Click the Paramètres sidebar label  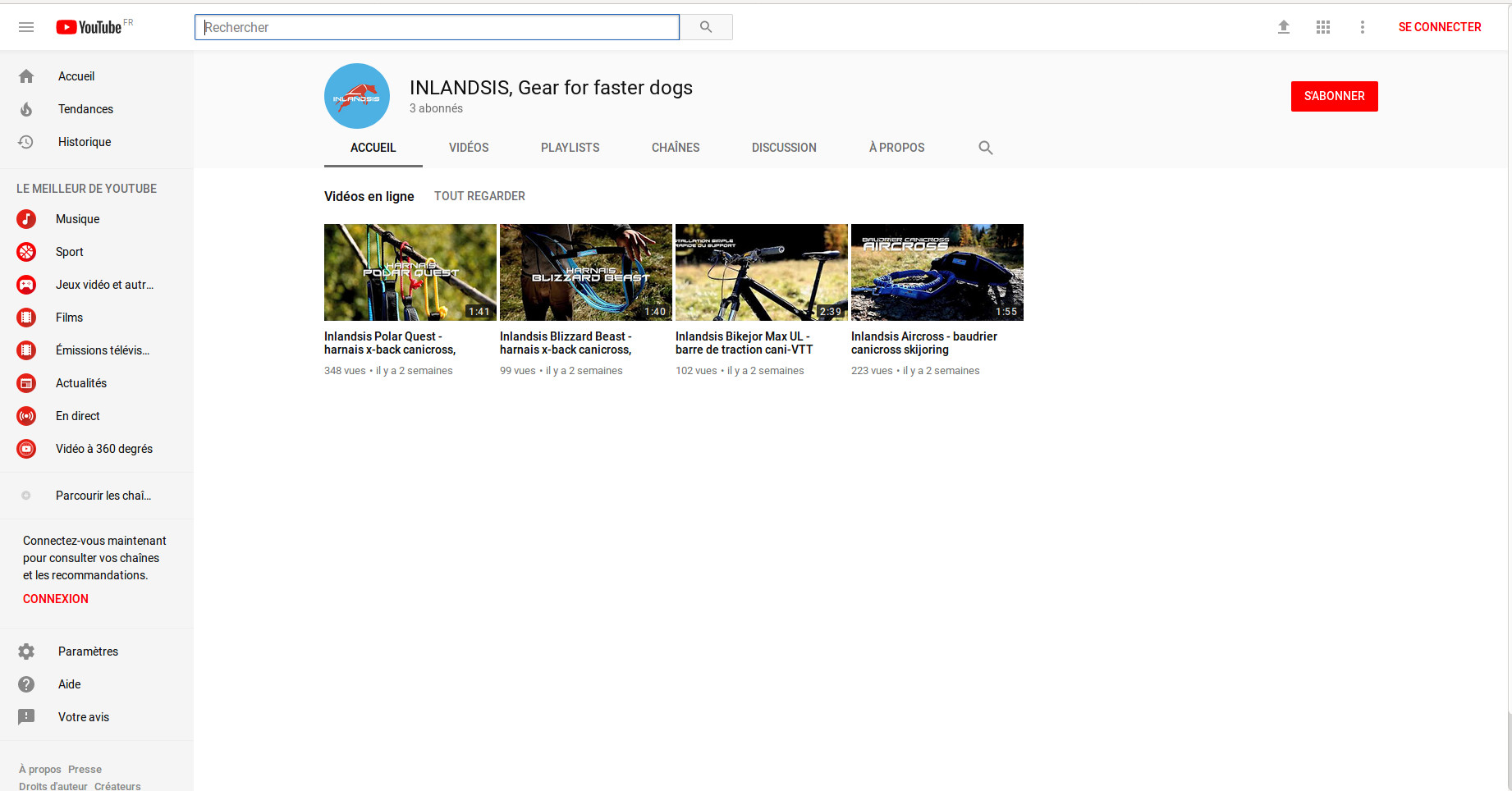(88, 652)
